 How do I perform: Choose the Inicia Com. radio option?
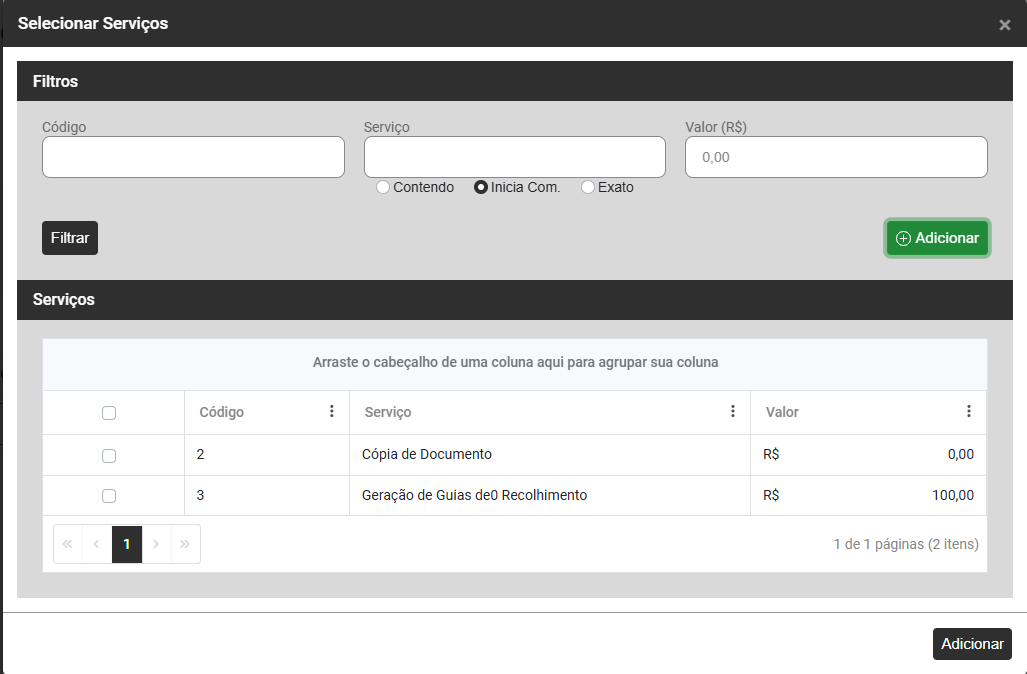[x=481, y=187]
